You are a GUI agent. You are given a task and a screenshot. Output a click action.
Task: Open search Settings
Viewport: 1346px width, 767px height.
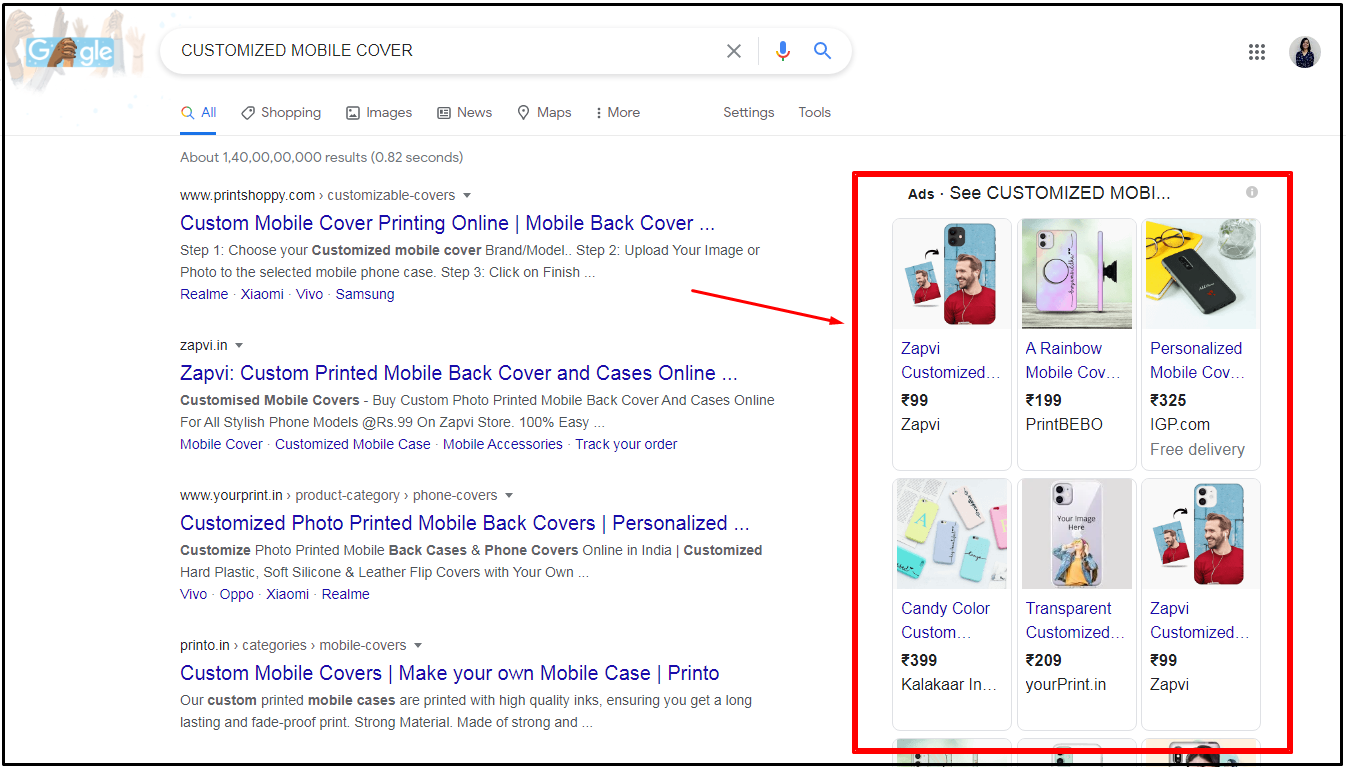(x=749, y=113)
